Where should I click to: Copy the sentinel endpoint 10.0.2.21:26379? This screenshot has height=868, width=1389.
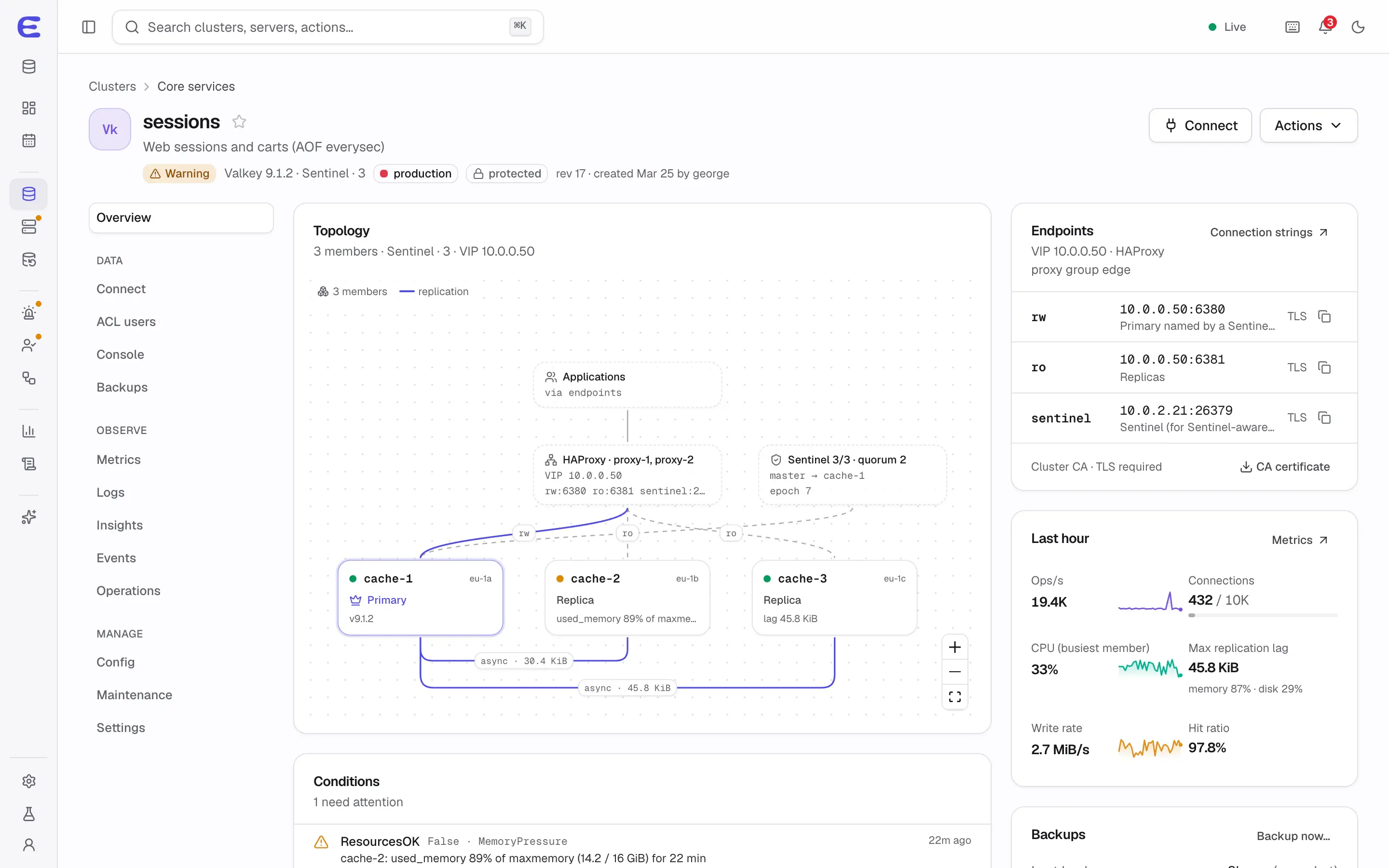(x=1324, y=417)
